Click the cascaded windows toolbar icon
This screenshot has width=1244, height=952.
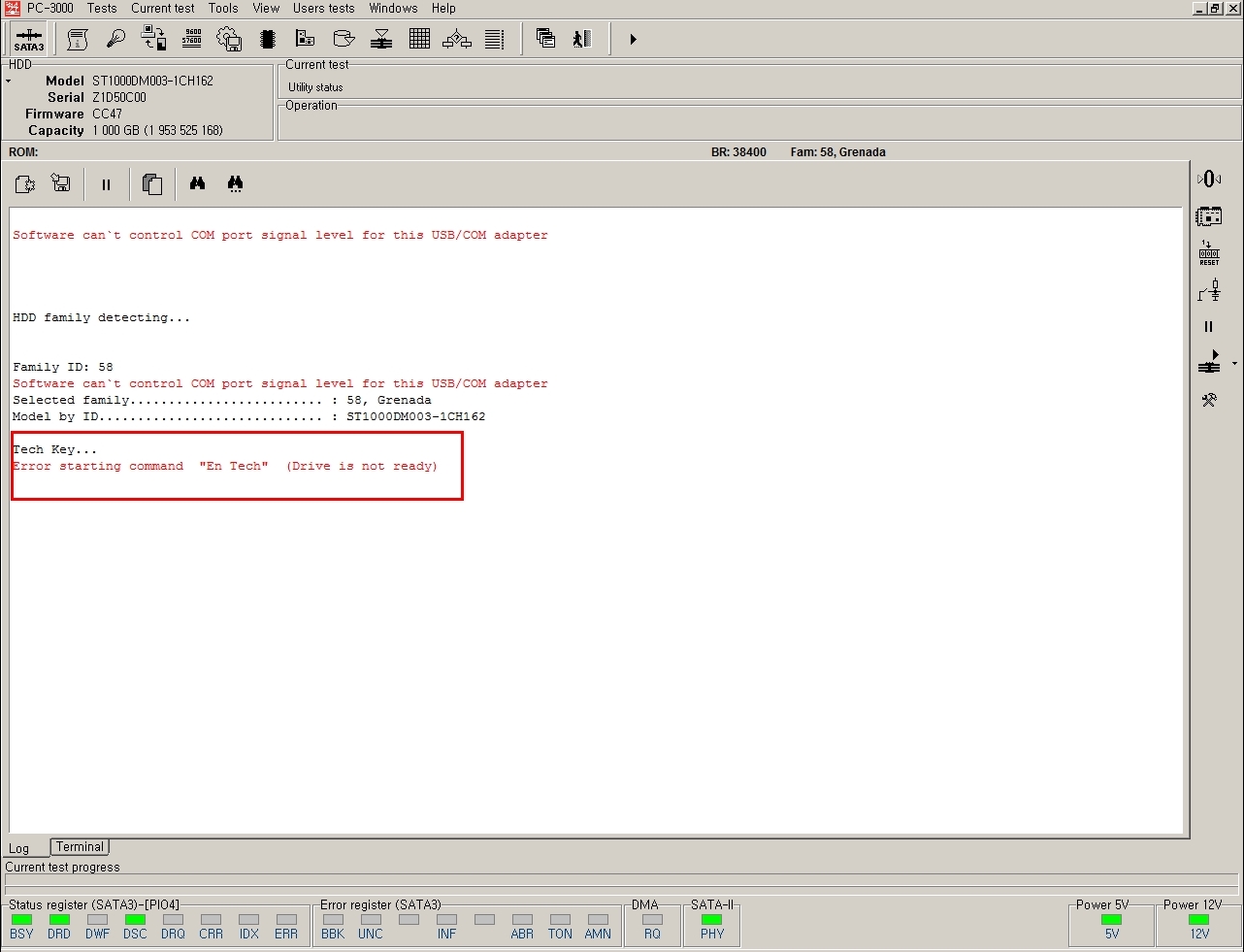pos(545,39)
